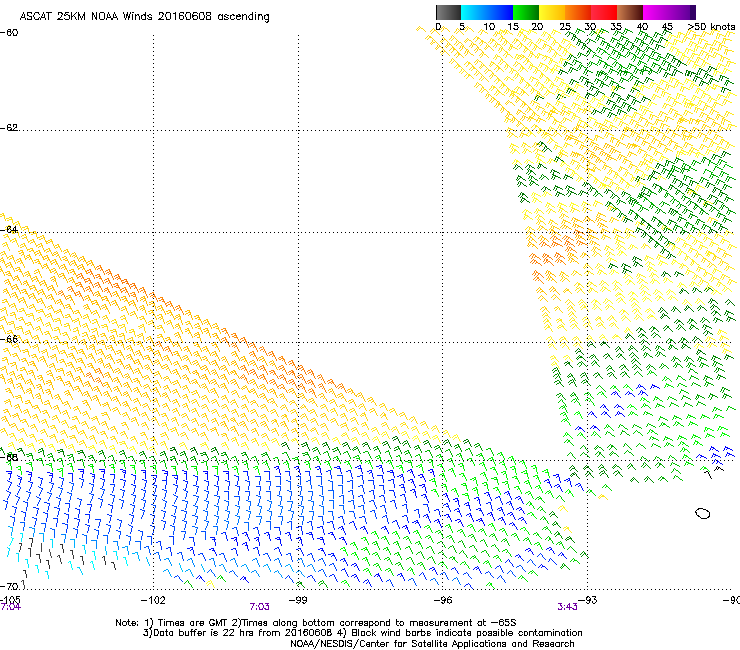Click the '7:04' purple time label
Viewport: 740px width, 650px height.
pyautogui.click(x=10, y=607)
